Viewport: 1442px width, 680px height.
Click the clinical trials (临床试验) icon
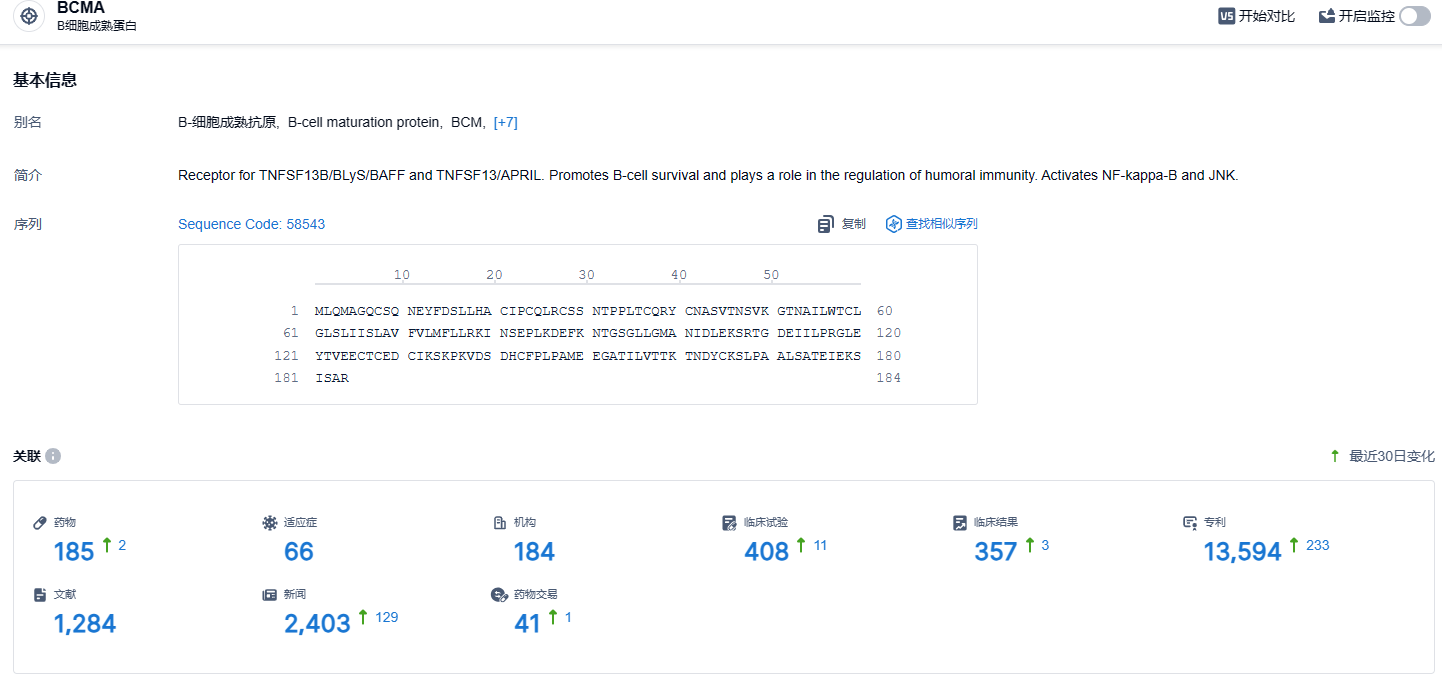(729, 522)
